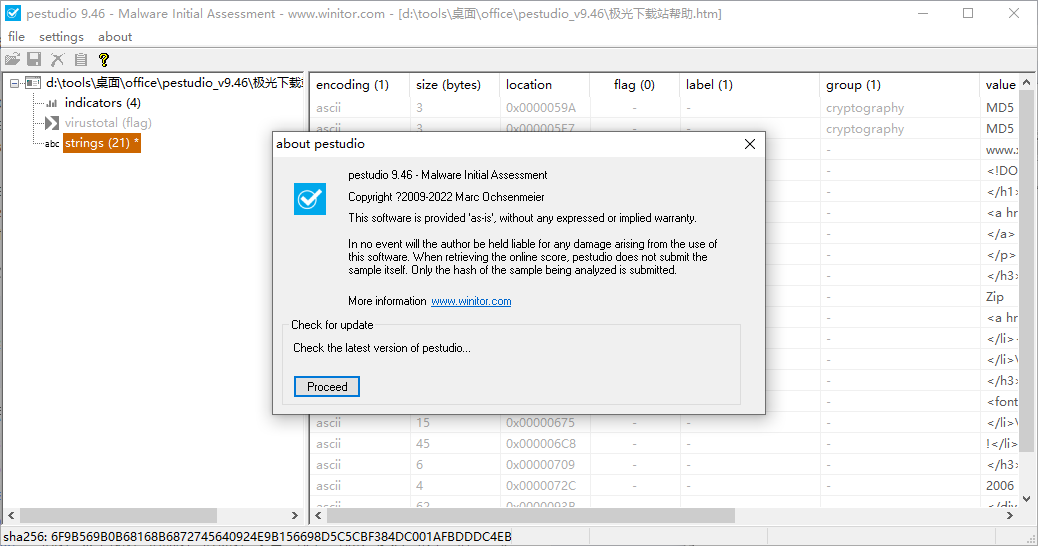Click the up arrow of the table vertical scrollbar
The image size is (1038, 546).
[x=1026, y=83]
